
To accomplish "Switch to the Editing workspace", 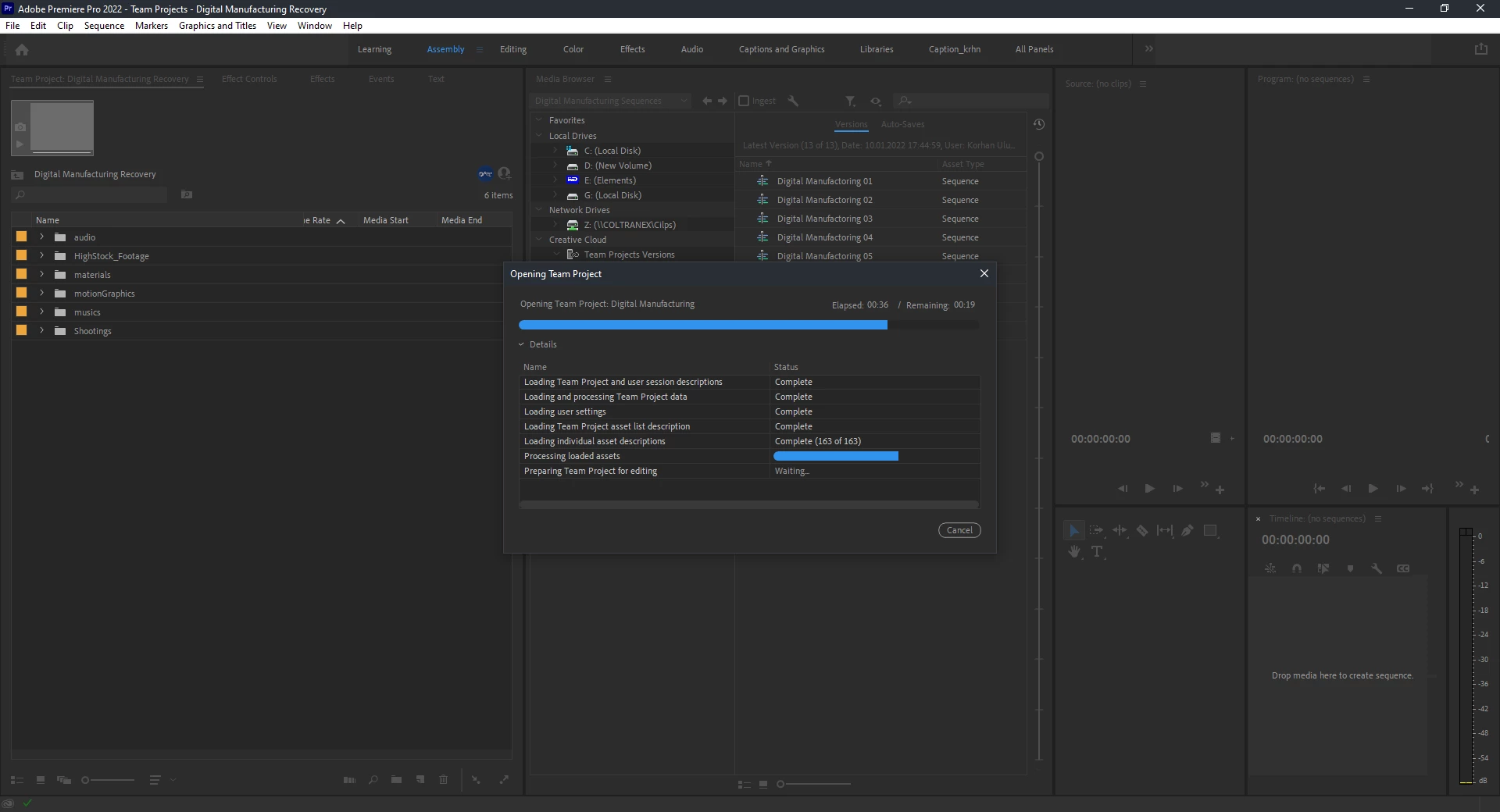I will click(x=513, y=49).
